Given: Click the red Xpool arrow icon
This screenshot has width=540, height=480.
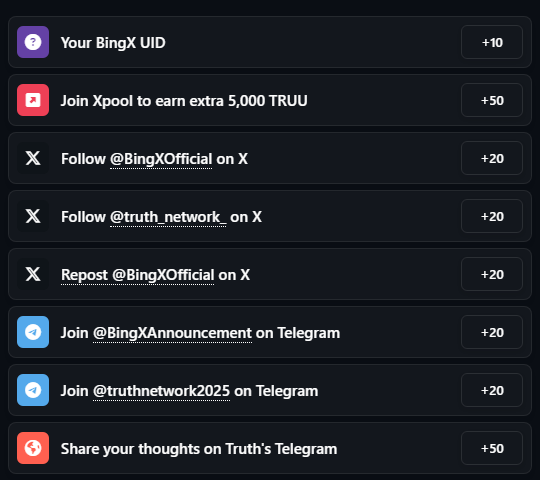Looking at the screenshot, I should 33,100.
